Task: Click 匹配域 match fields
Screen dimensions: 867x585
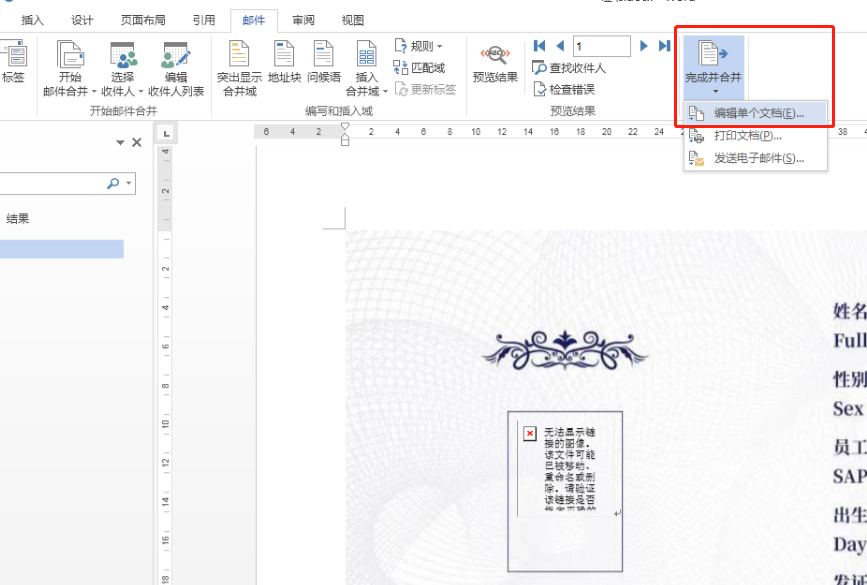Action: pyautogui.click(x=419, y=67)
